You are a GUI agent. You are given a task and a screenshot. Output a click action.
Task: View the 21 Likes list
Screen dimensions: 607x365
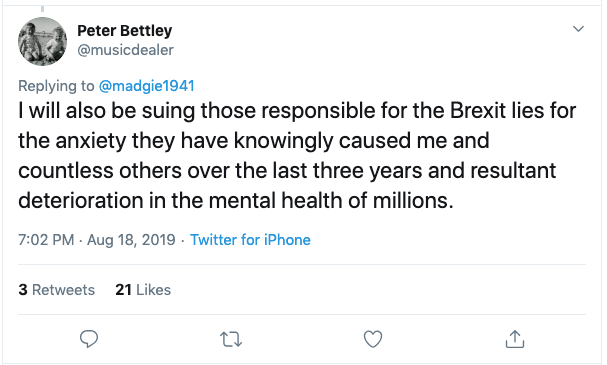[143, 290]
